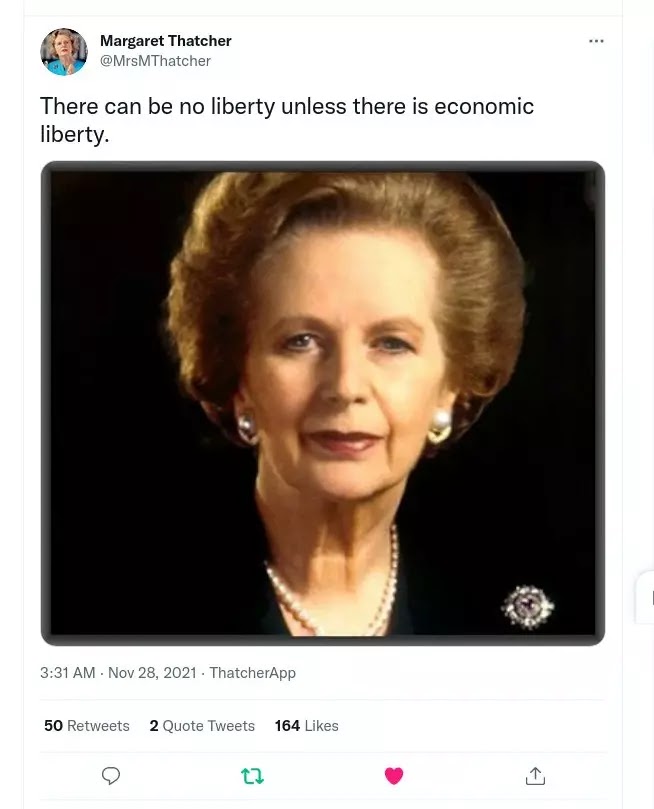The image size is (654, 809).
Task: Click the Nov 28, 2021 date
Action: coord(152,673)
